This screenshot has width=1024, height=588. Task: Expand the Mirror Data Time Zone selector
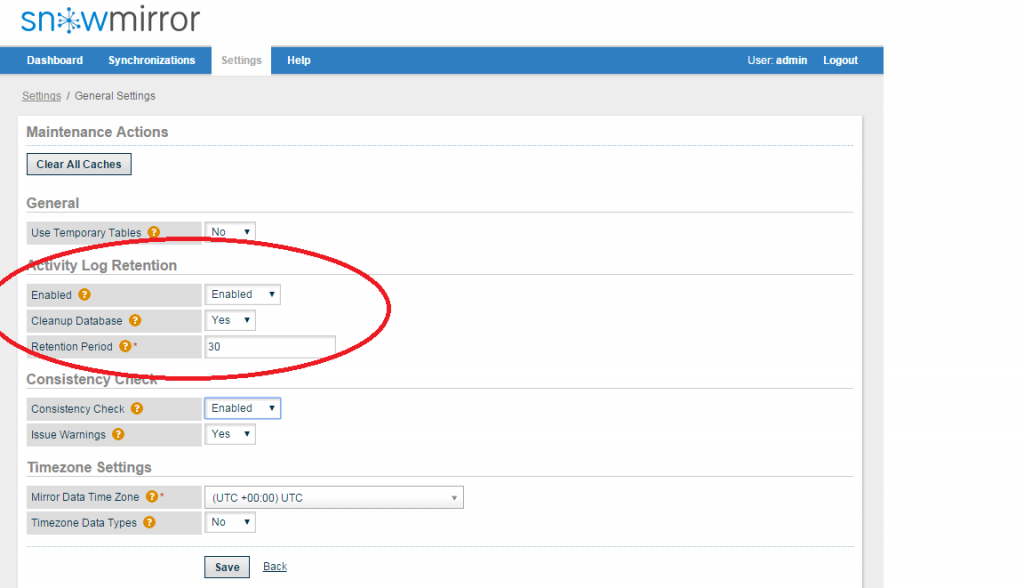[335, 497]
